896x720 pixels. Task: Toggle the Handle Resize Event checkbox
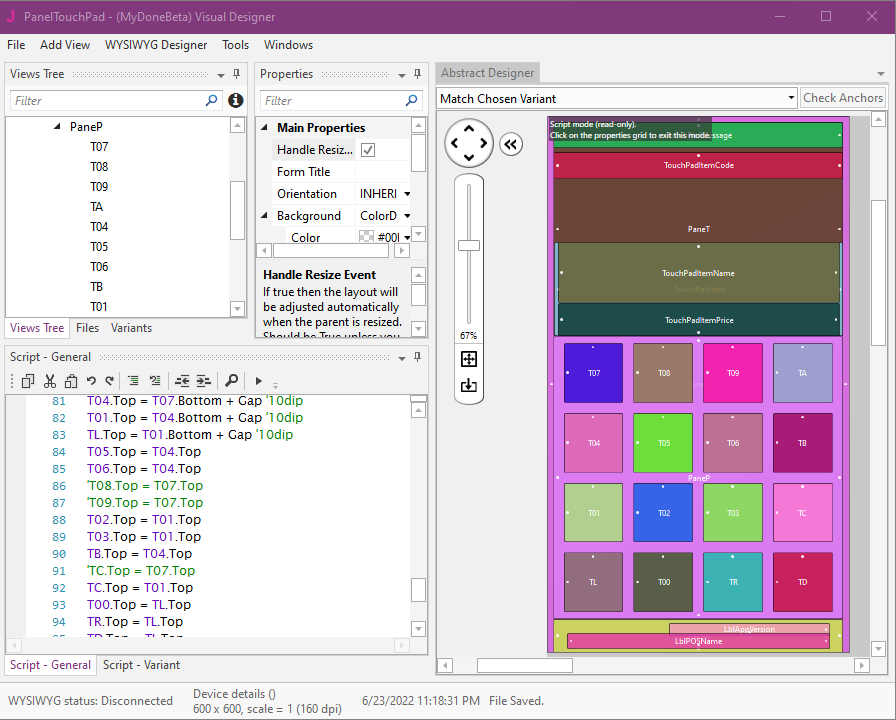coord(368,150)
